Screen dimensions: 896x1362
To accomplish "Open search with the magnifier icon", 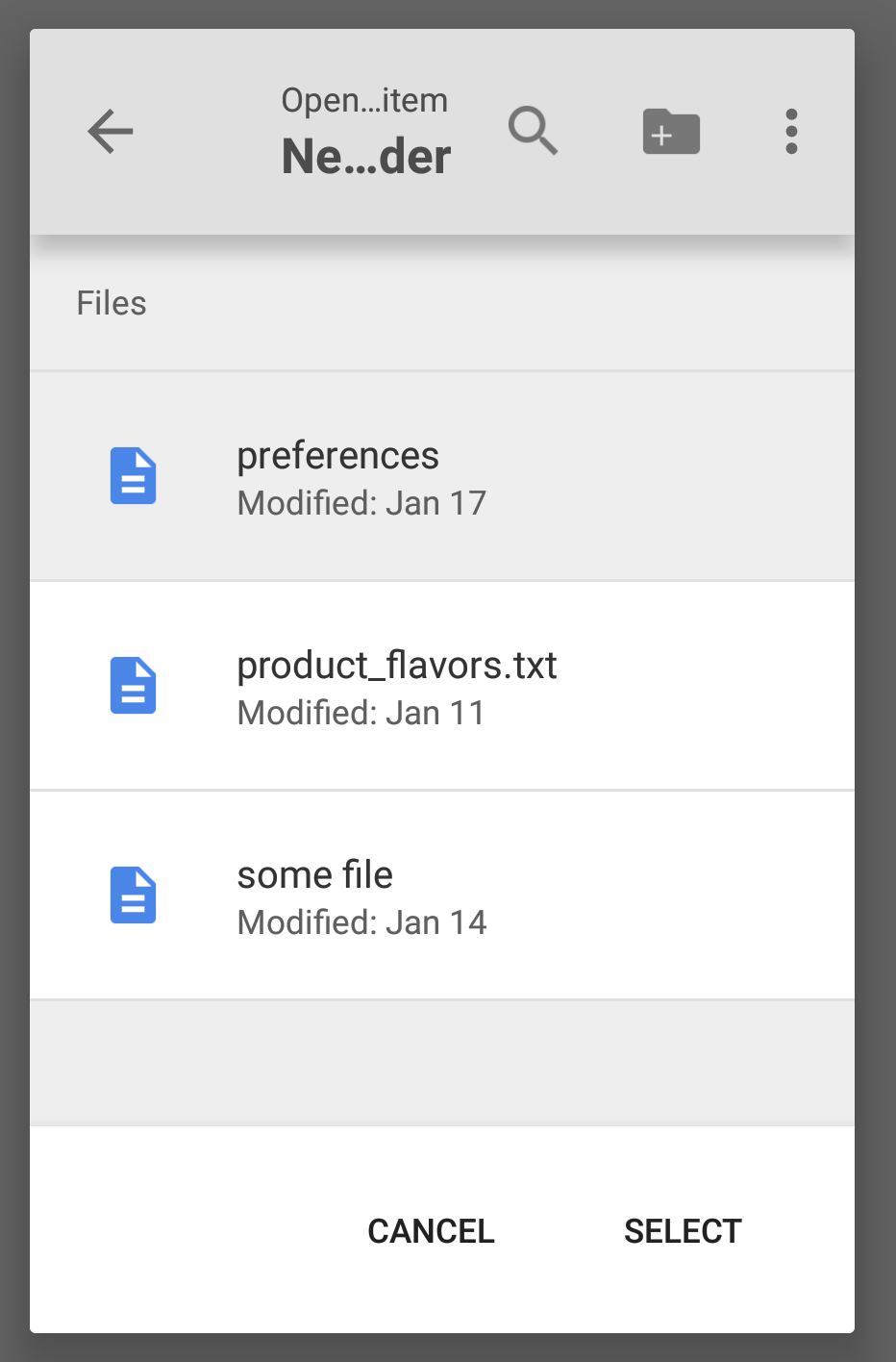I will [534, 131].
